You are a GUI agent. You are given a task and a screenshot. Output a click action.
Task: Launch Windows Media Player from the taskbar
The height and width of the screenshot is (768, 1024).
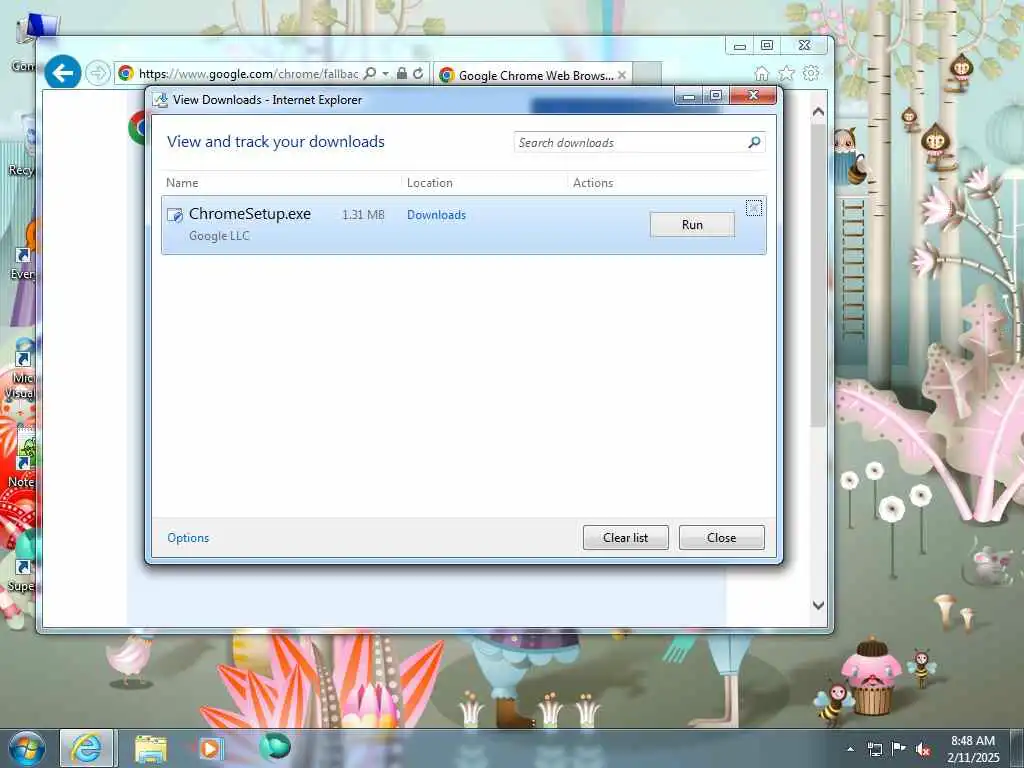pos(210,748)
